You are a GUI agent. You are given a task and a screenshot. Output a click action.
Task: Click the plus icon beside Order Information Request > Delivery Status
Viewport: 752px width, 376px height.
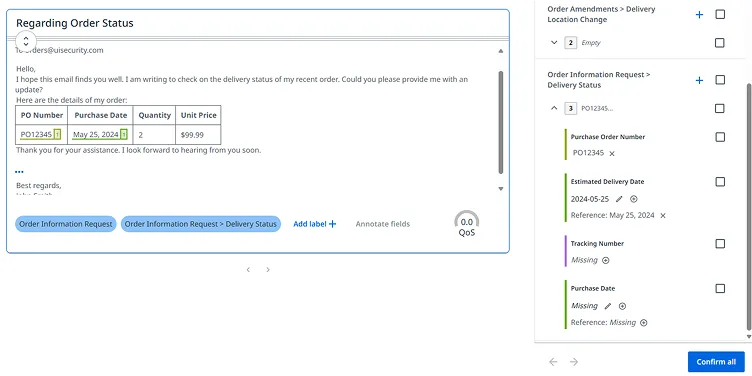click(x=699, y=80)
